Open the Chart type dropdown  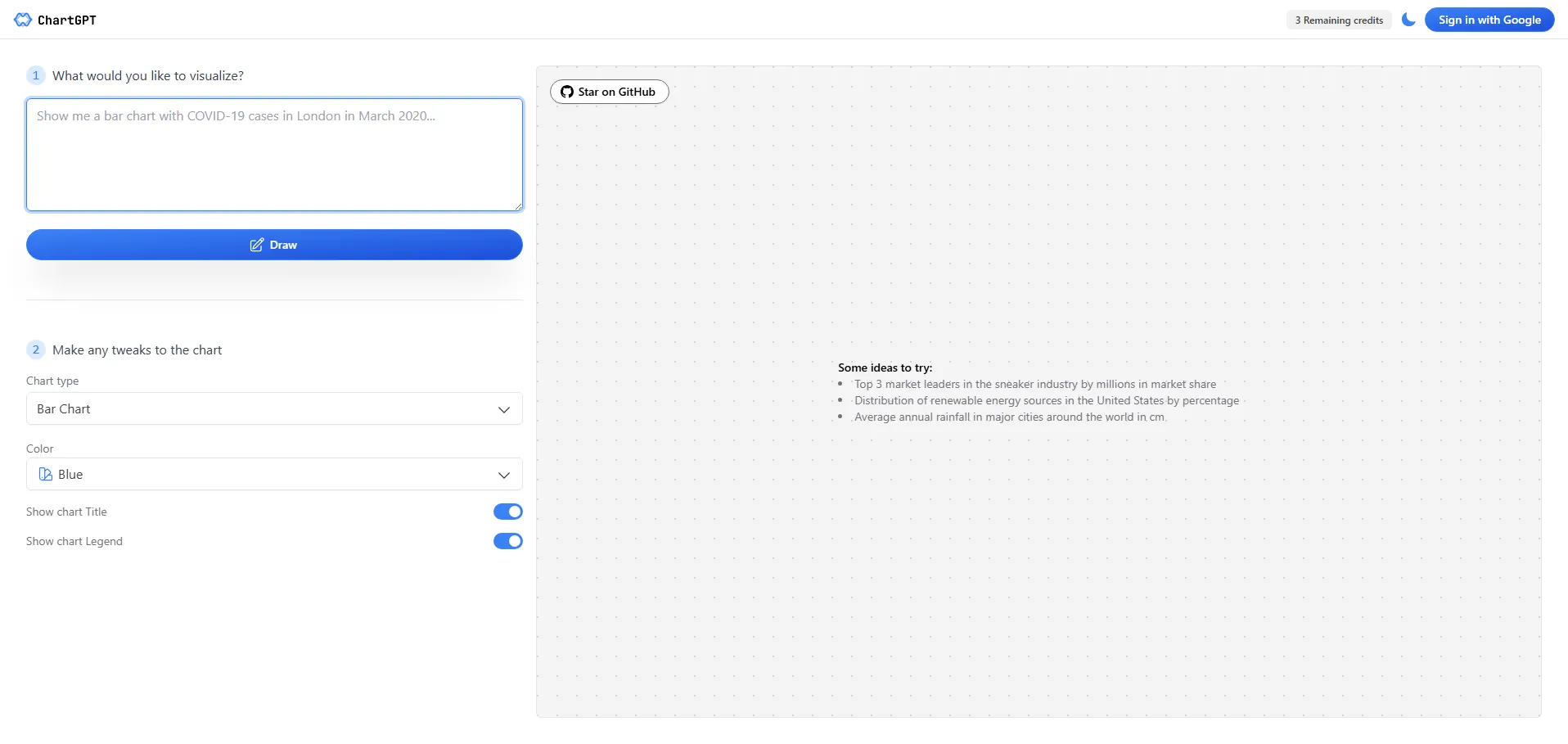click(274, 409)
